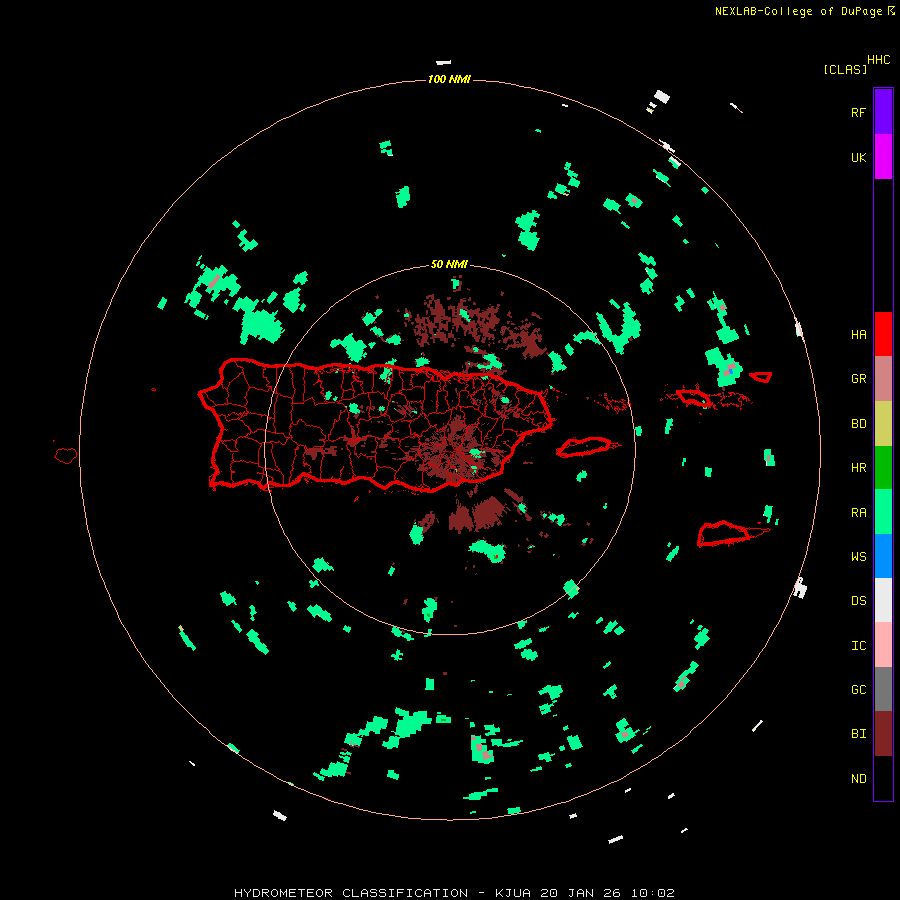Click the BD legend label

click(858, 424)
